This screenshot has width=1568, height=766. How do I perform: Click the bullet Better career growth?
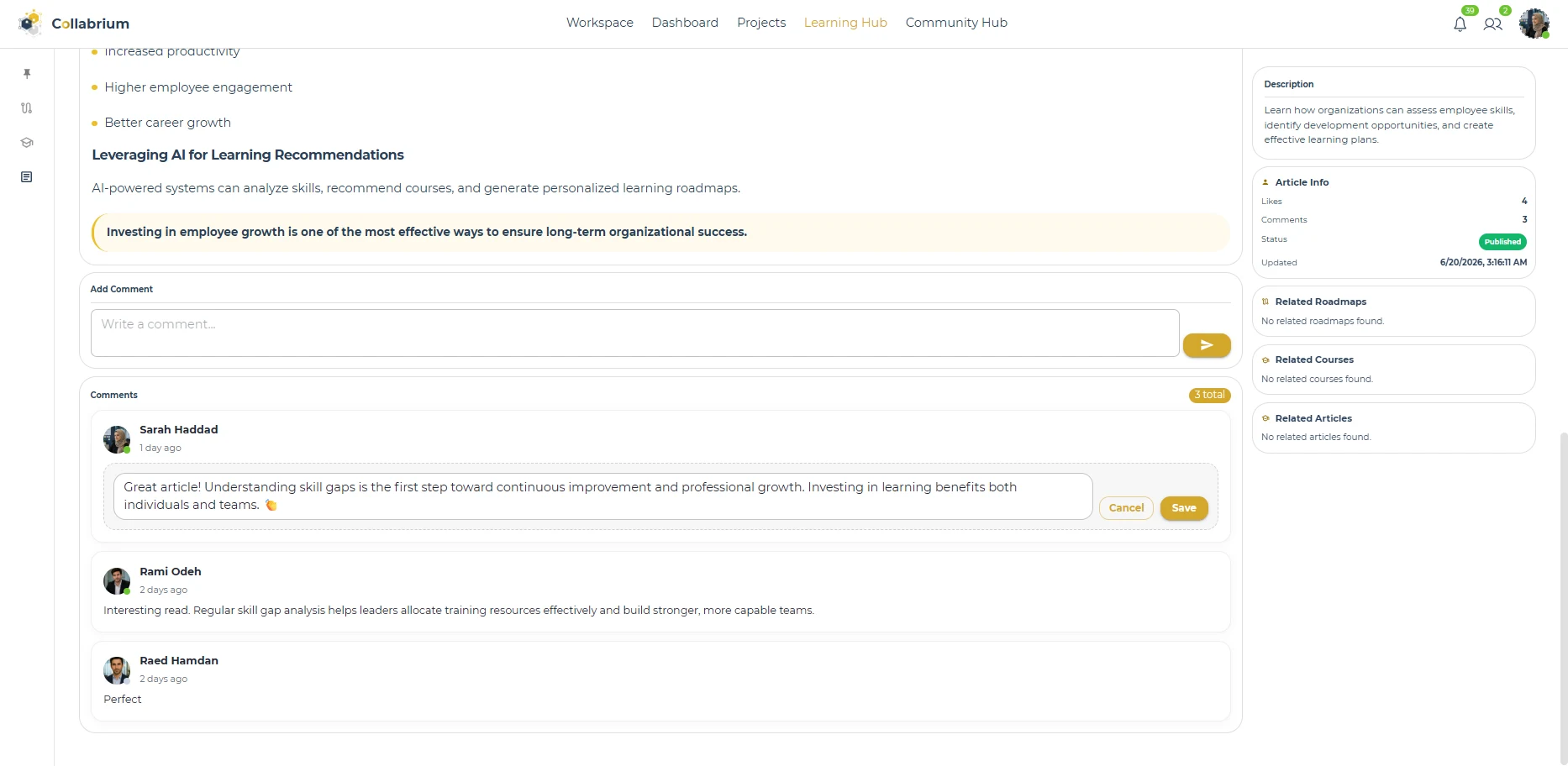coord(168,123)
